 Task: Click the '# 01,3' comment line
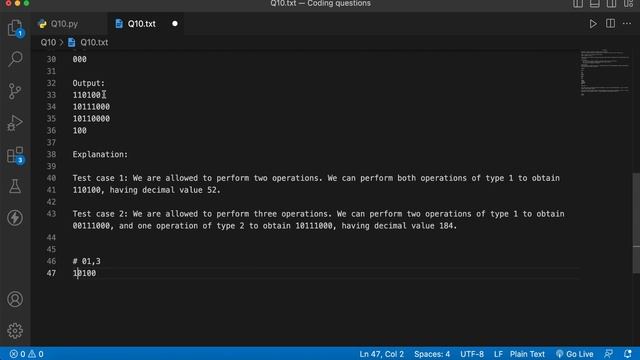(87, 261)
